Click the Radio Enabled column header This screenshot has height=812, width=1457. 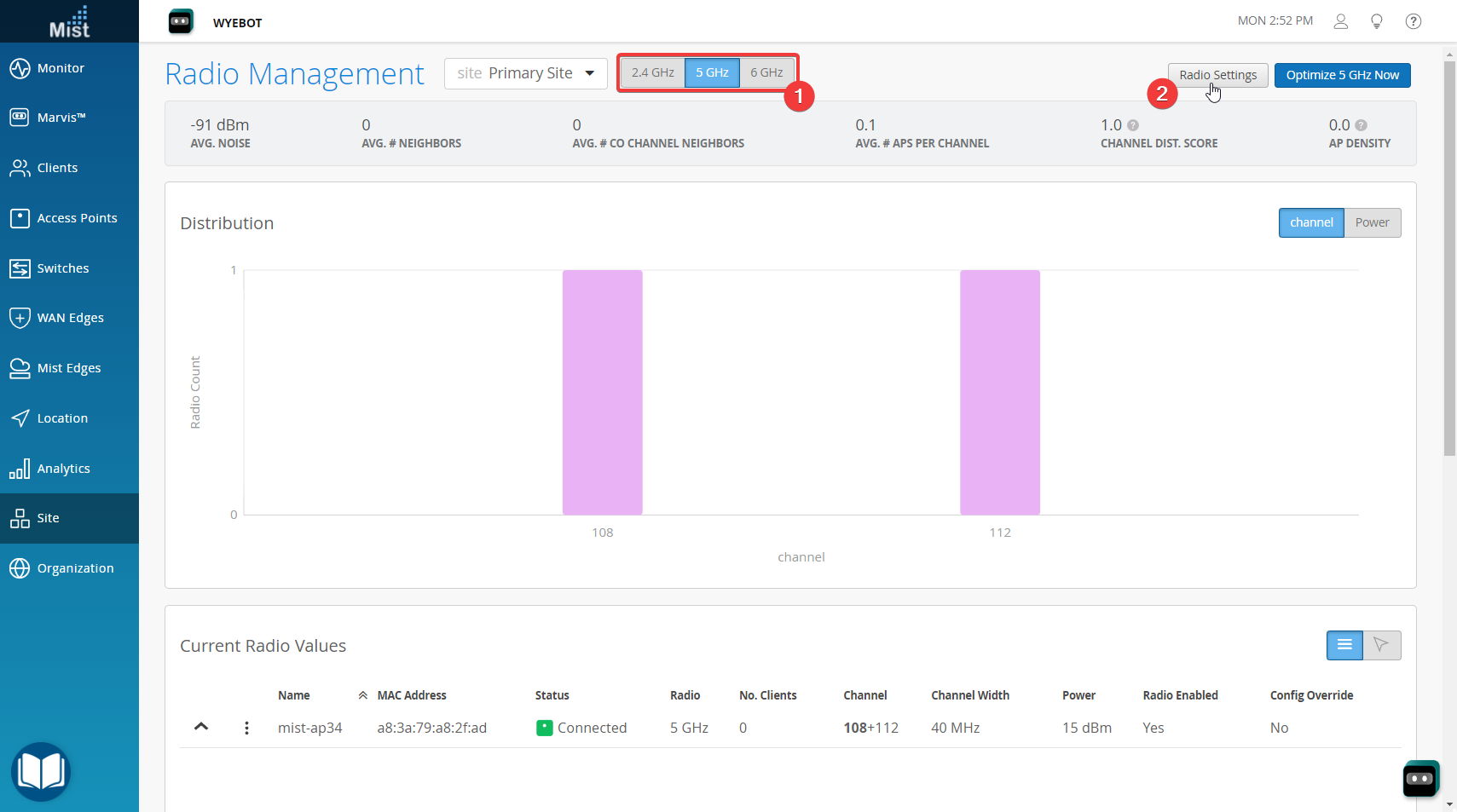(1181, 695)
